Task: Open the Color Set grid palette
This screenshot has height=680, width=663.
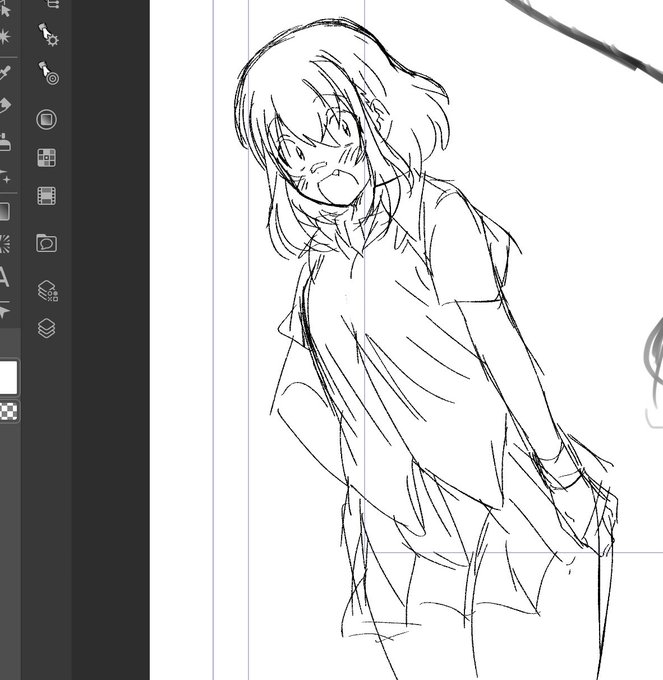Action: (46, 157)
